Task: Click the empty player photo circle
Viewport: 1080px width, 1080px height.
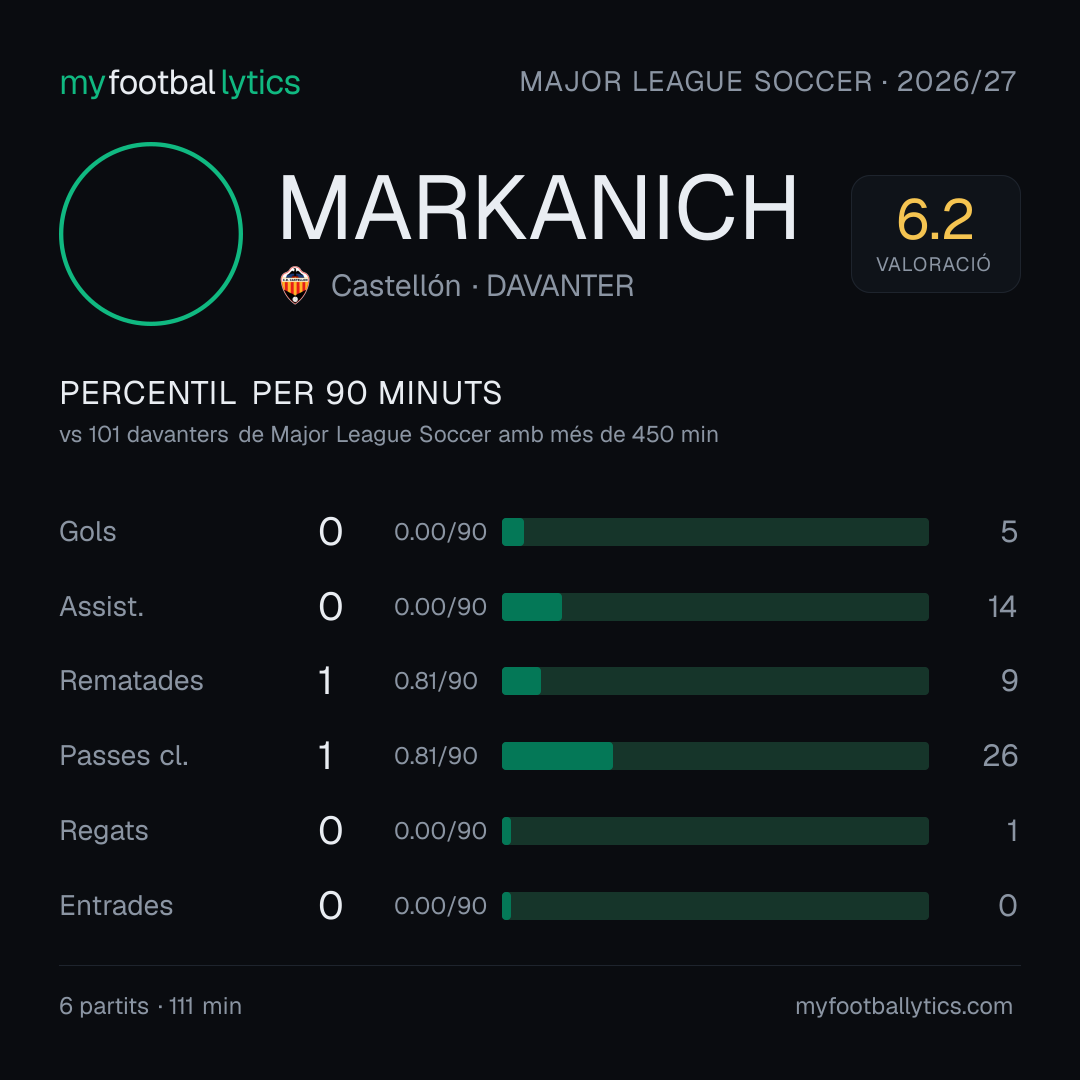Action: point(151,234)
